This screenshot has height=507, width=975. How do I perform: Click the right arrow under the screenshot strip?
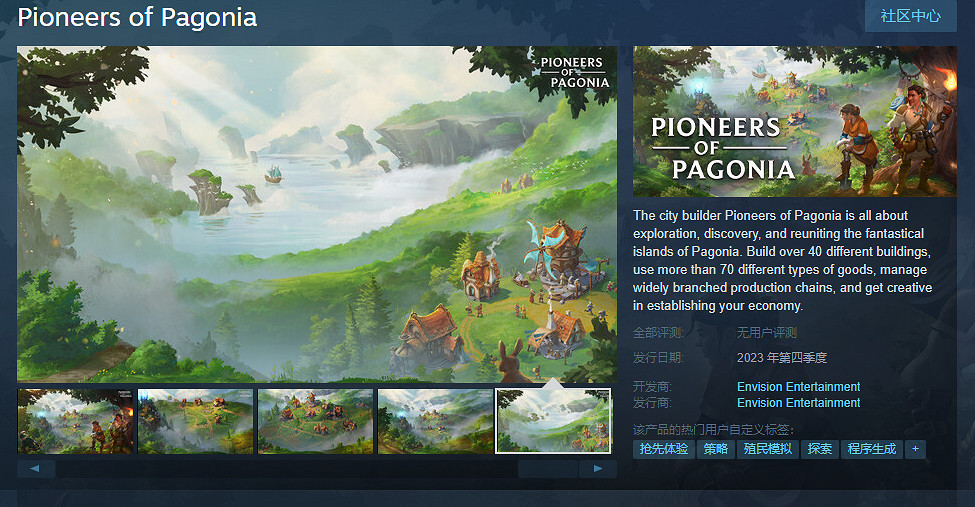pyautogui.click(x=598, y=468)
